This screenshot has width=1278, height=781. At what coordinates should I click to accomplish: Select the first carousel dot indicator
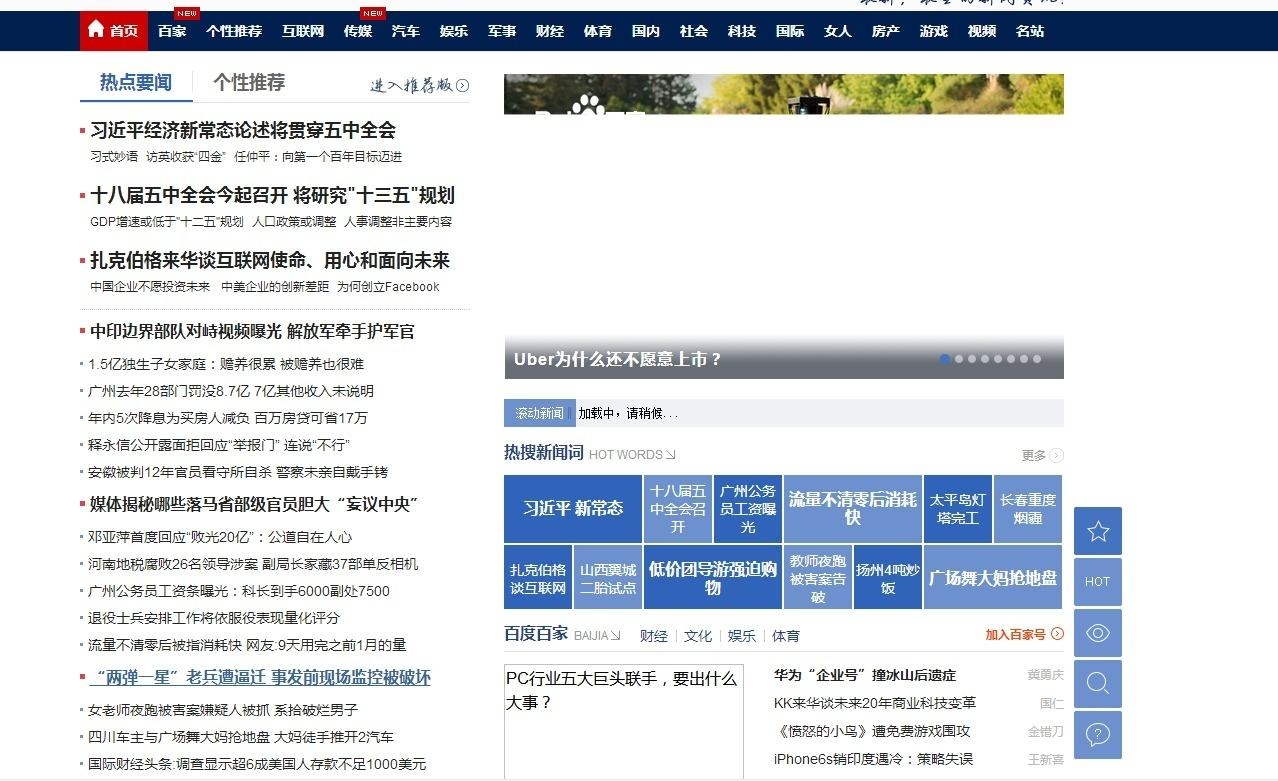(945, 359)
